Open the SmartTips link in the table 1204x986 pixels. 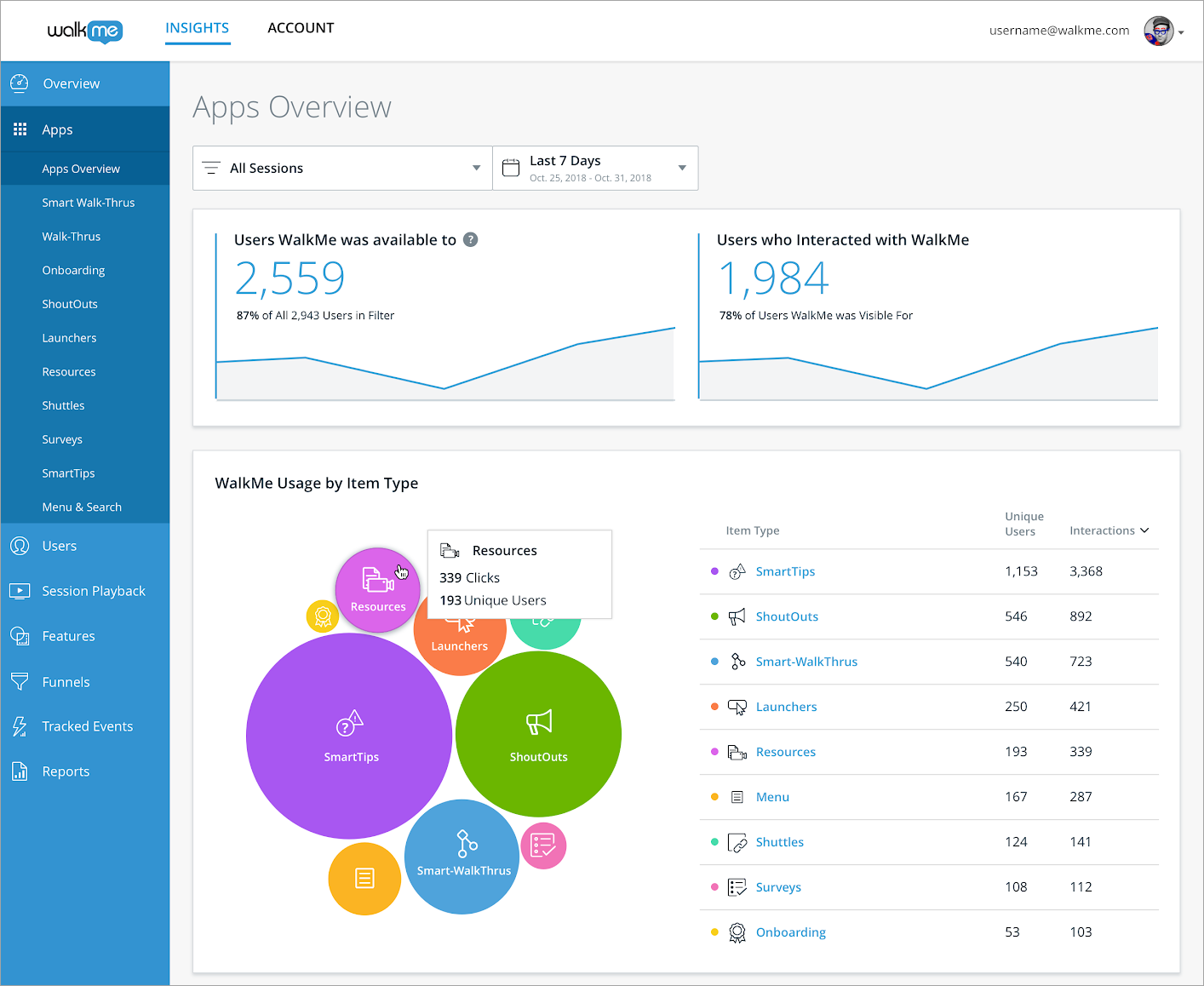(785, 571)
